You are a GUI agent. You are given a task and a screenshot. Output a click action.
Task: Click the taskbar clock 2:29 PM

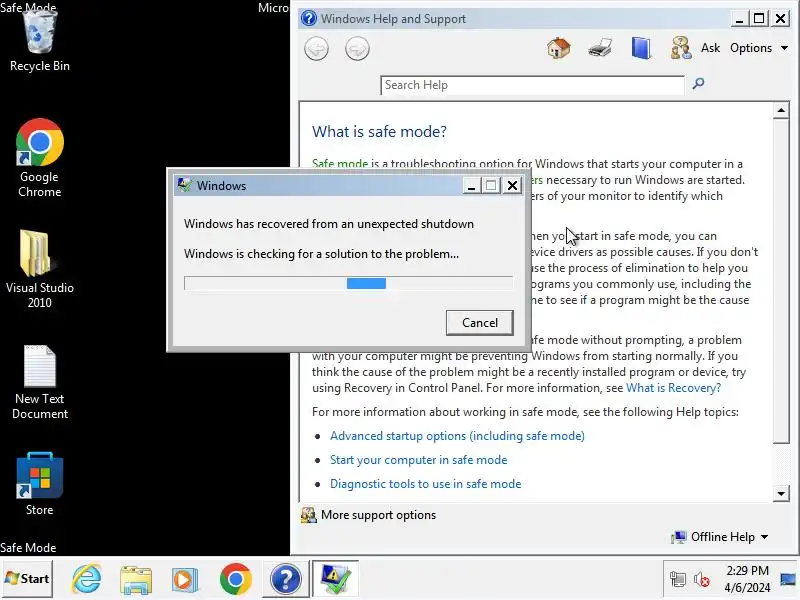click(x=747, y=570)
